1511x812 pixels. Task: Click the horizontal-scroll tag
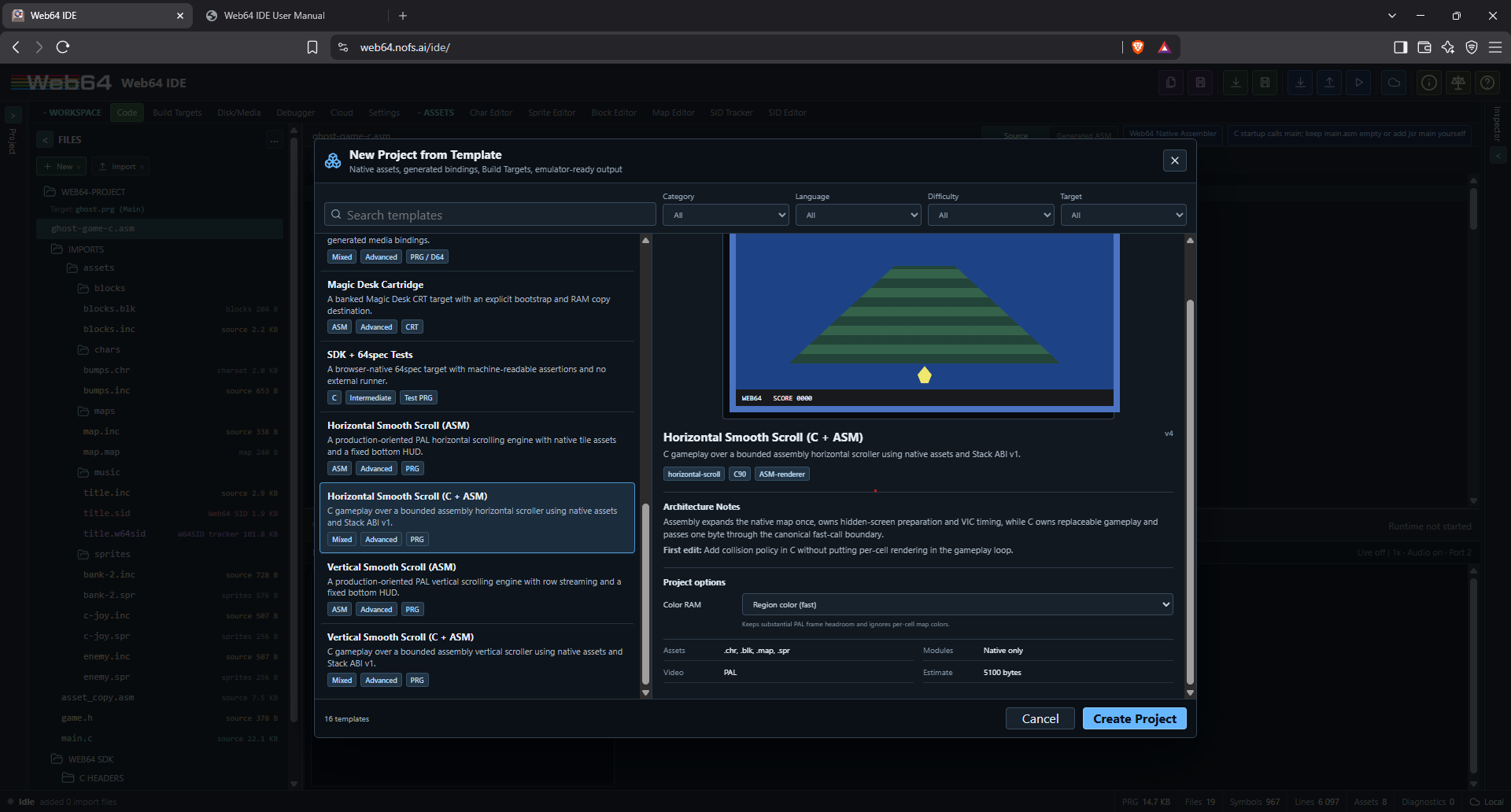point(694,474)
